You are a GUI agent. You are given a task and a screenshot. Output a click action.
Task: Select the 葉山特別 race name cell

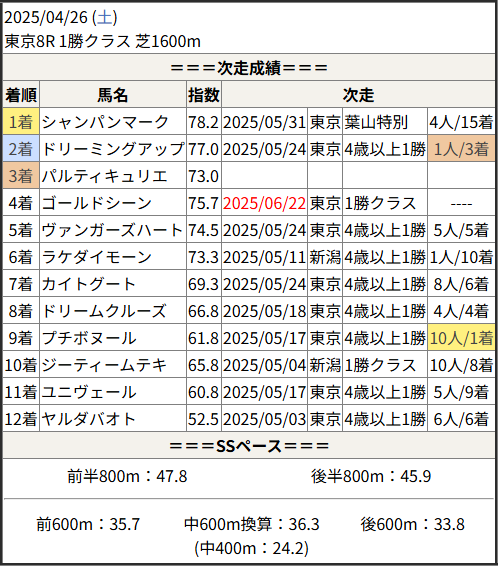385,122
